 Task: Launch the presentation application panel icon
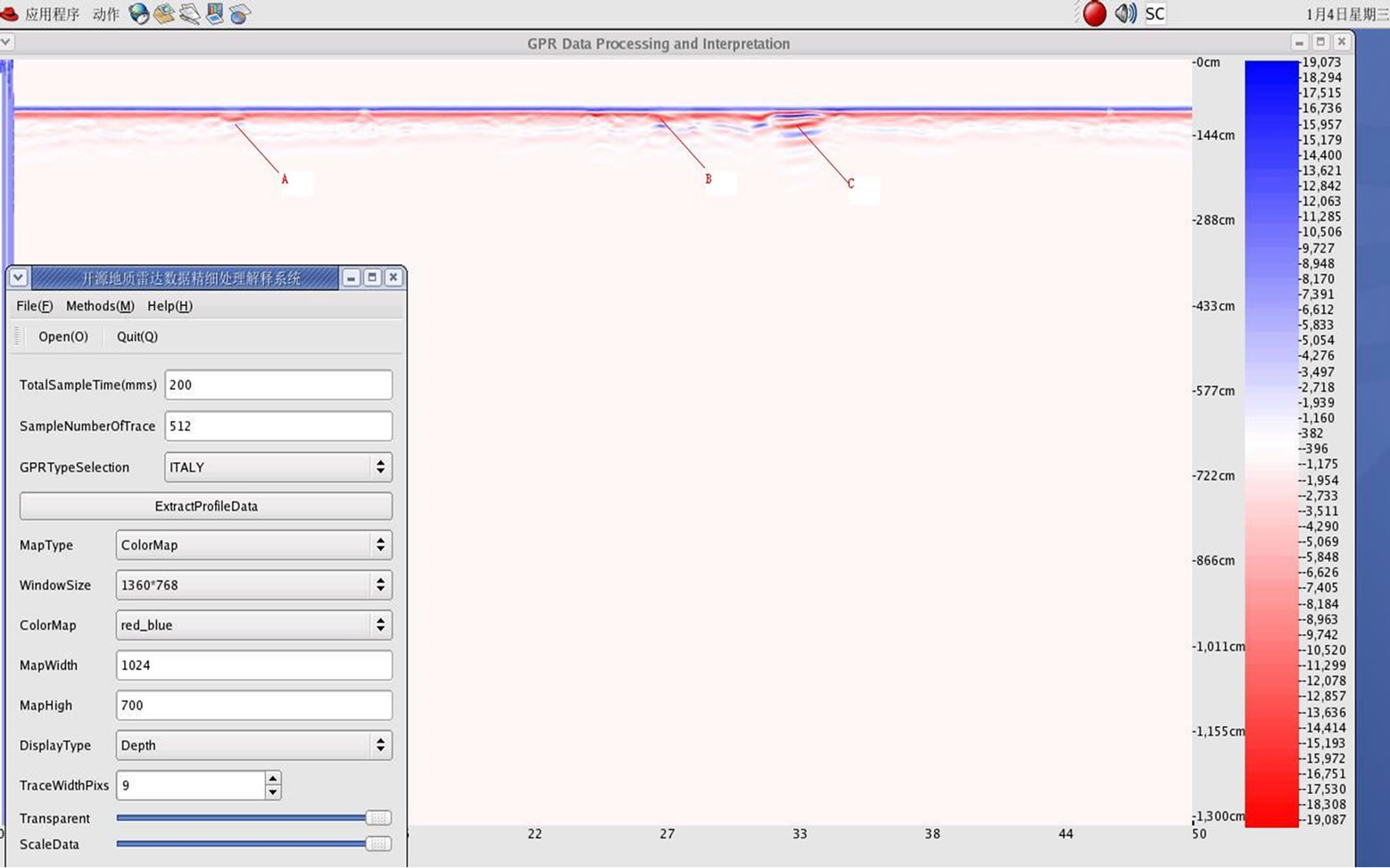coord(215,13)
